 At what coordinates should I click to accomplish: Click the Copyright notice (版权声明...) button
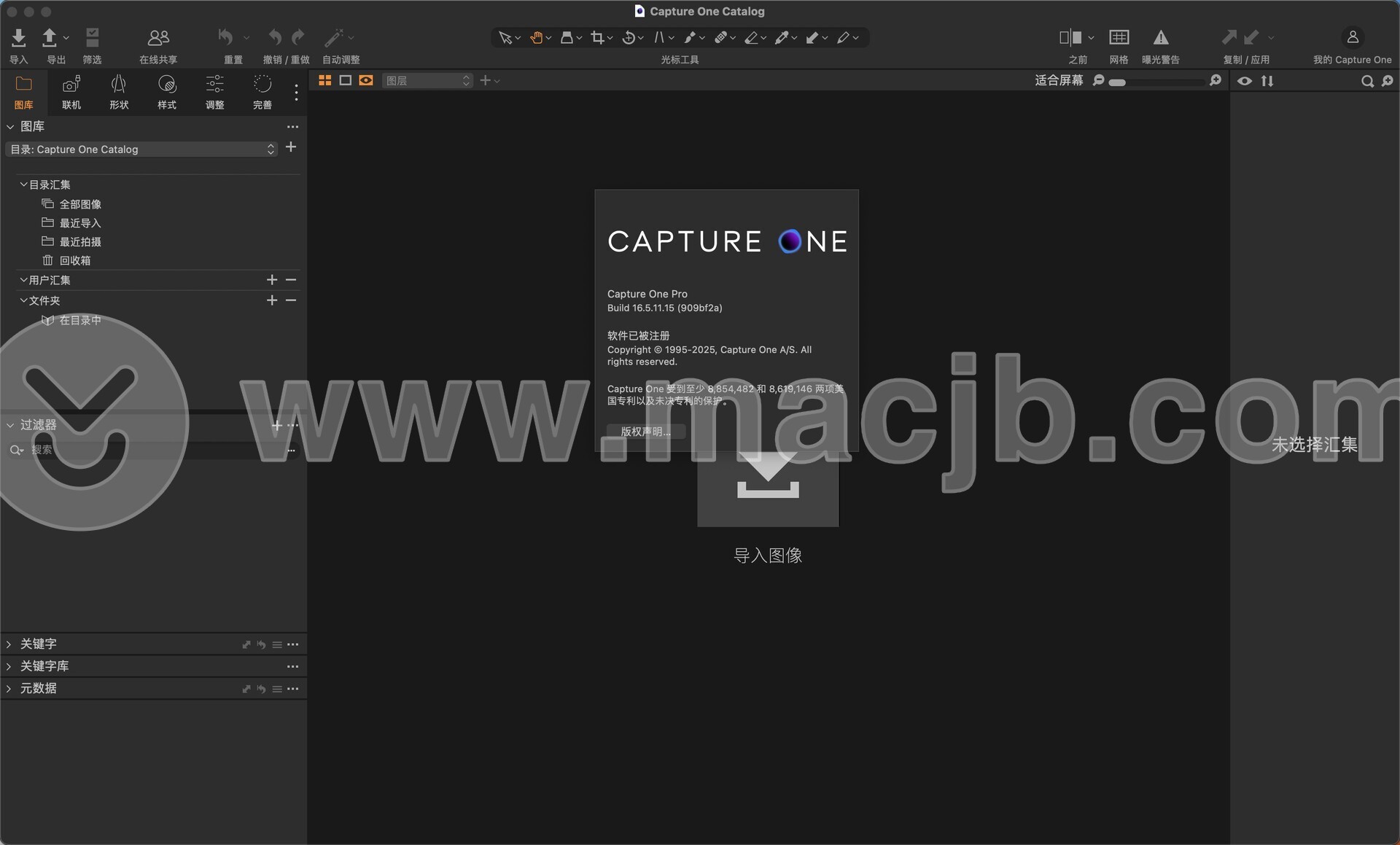pyautogui.click(x=646, y=432)
